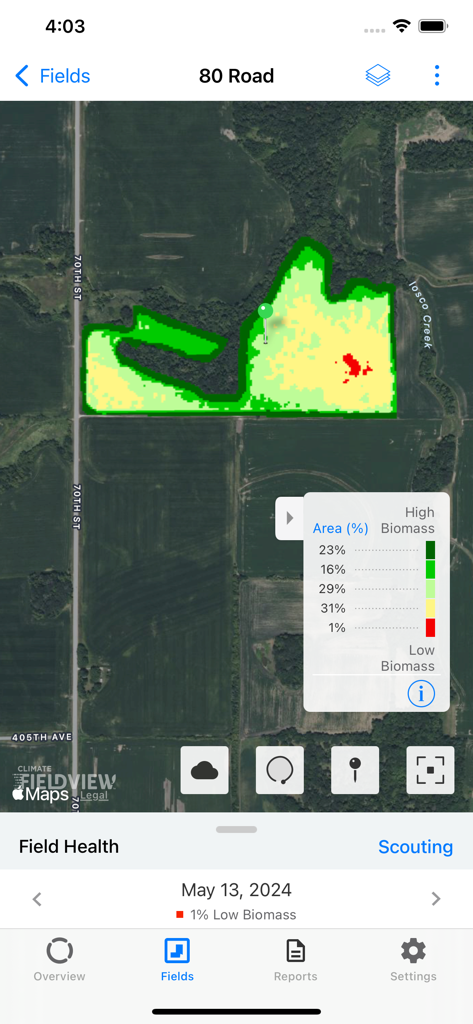Select the red 1% swatch
The width and height of the screenshot is (473, 1024).
[x=430, y=628]
